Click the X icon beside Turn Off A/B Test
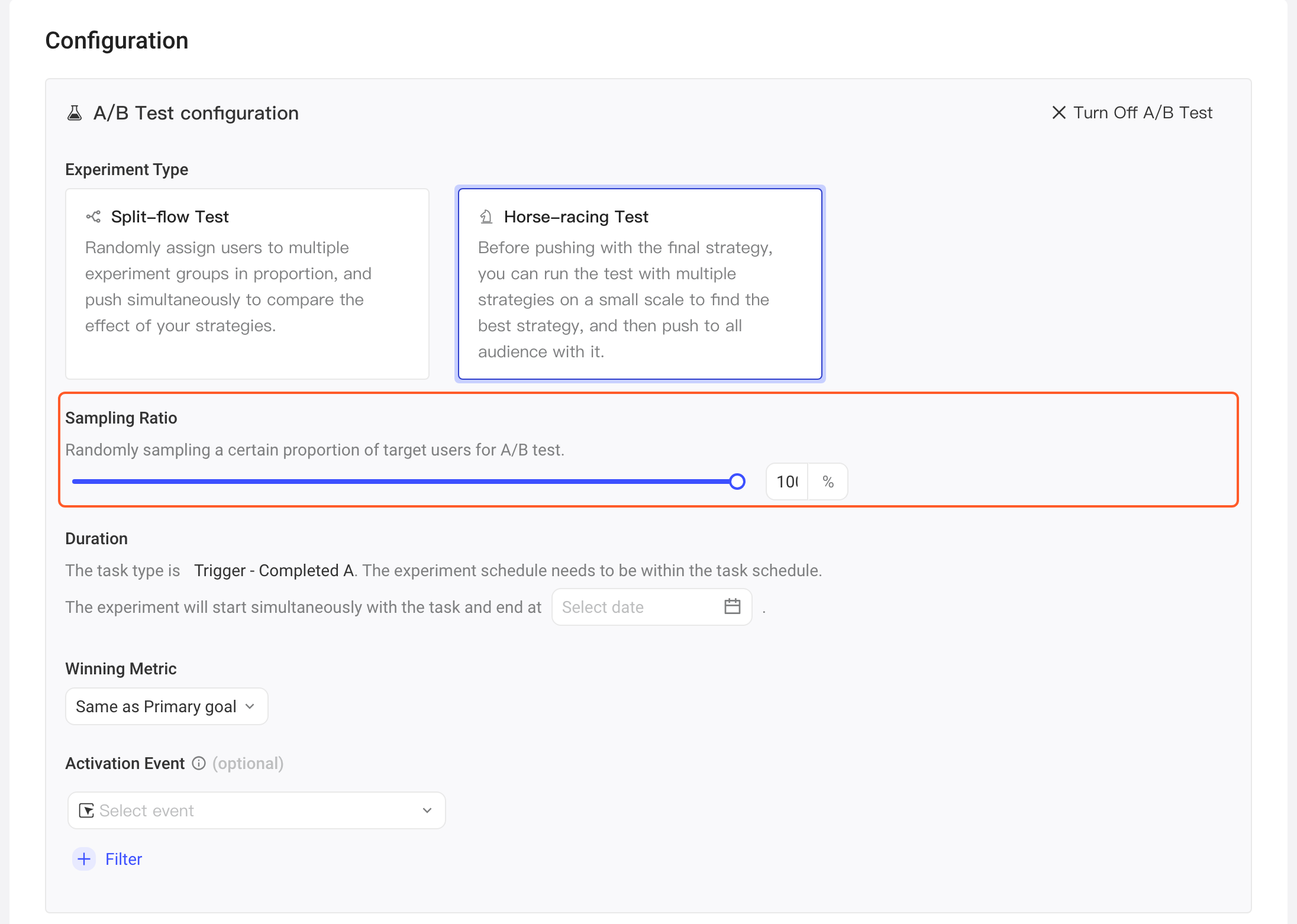The height and width of the screenshot is (924, 1297). click(1059, 112)
